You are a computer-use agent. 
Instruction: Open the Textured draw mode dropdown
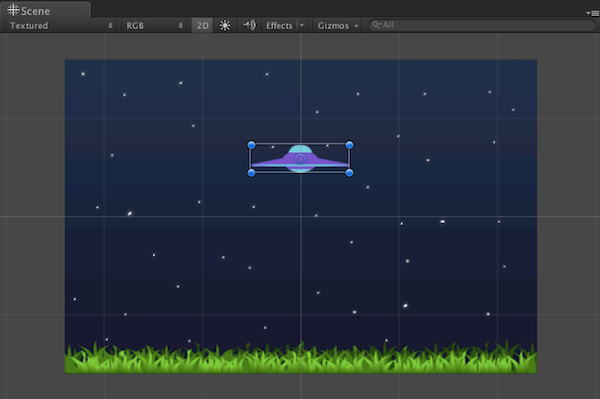(x=61, y=26)
